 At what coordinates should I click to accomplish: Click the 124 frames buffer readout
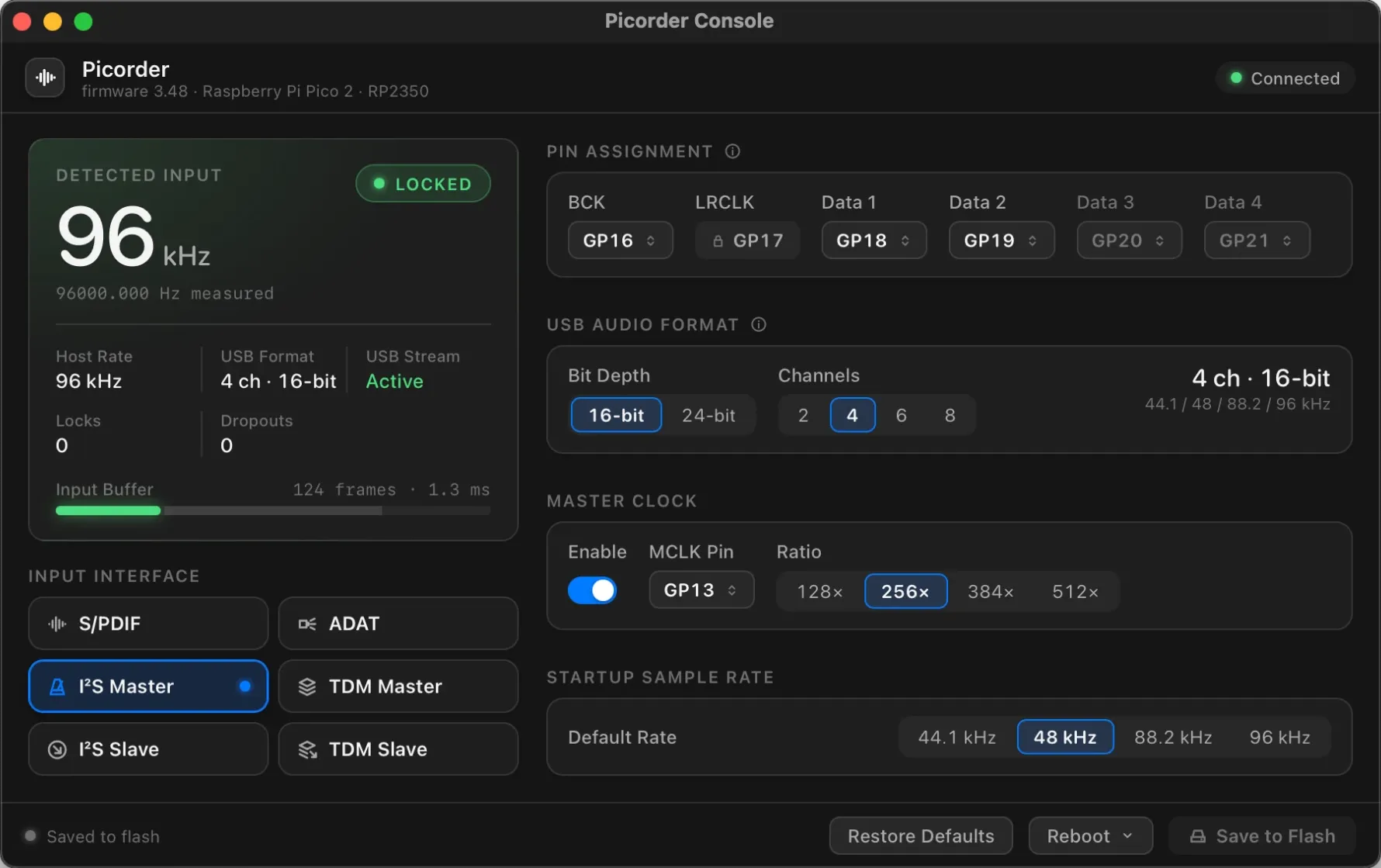(391, 489)
